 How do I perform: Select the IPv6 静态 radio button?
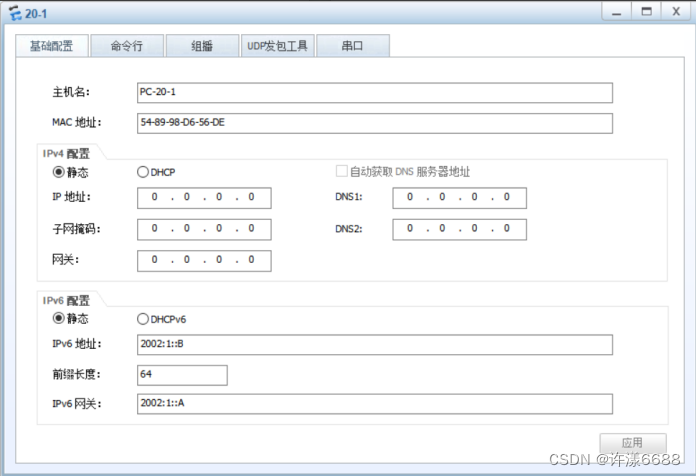pyautogui.click(x=59, y=318)
